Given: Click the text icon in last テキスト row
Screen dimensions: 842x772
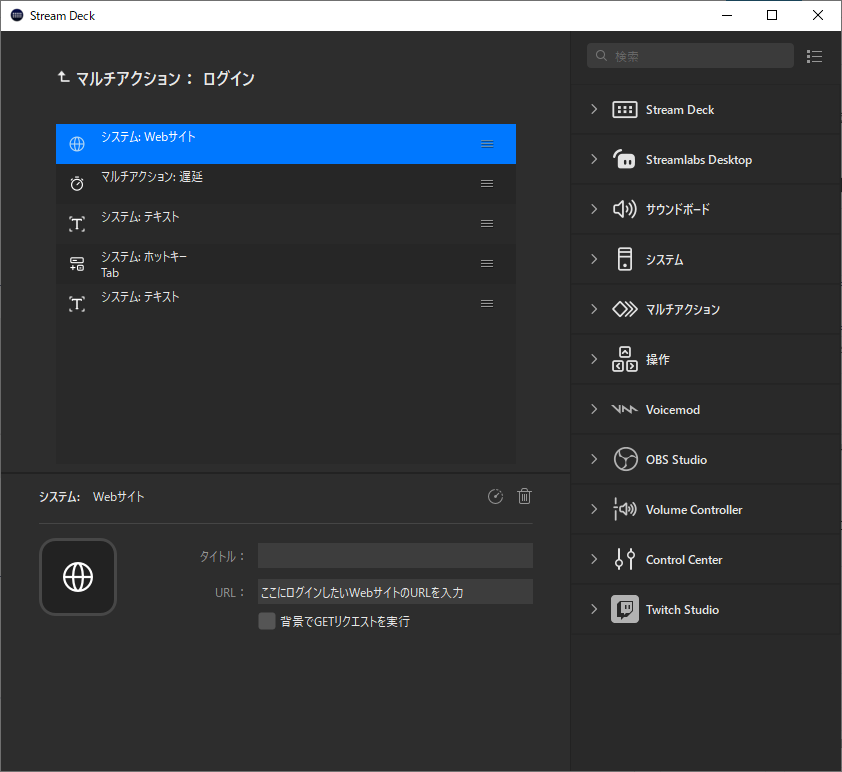Looking at the screenshot, I should click(77, 304).
